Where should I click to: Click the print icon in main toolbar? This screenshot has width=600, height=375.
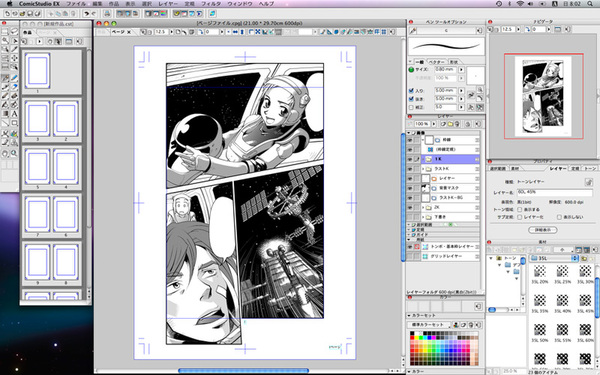[x=107, y=13]
